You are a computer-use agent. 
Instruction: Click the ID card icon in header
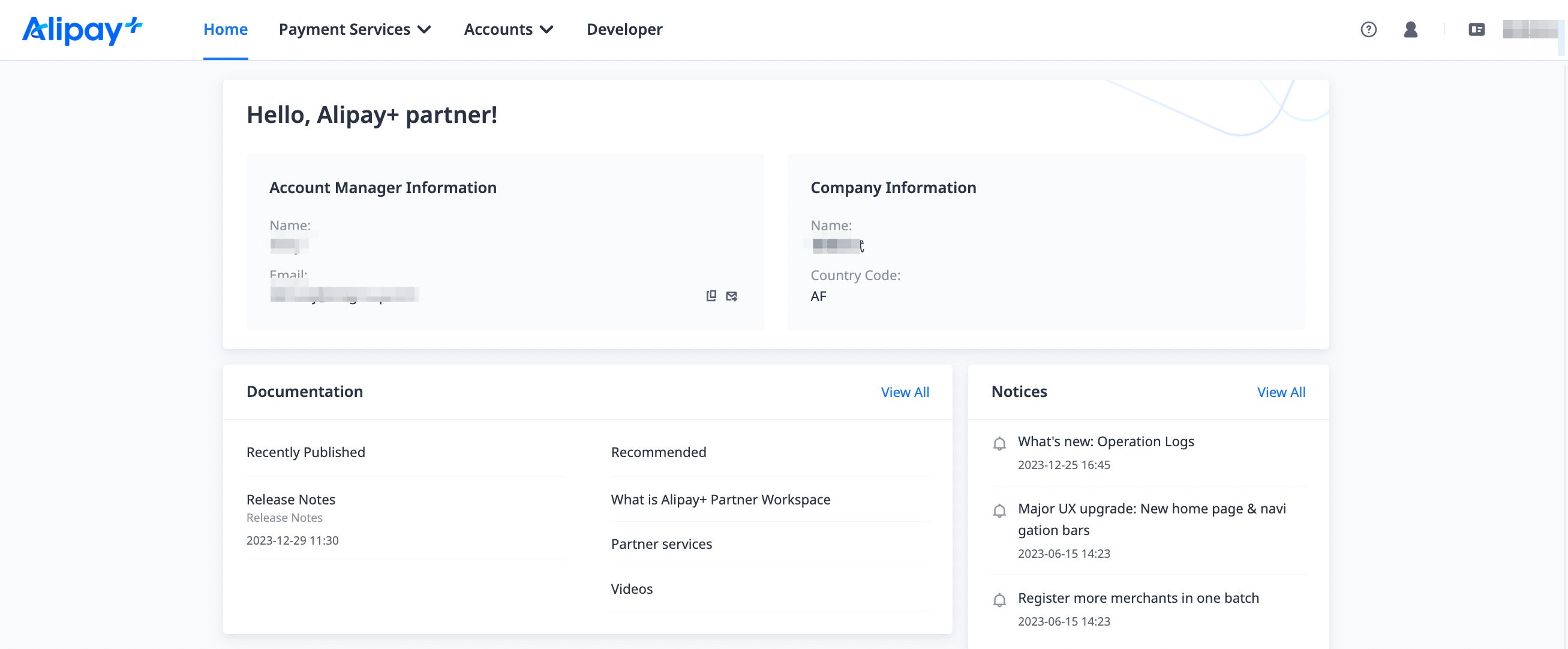pyautogui.click(x=1476, y=30)
